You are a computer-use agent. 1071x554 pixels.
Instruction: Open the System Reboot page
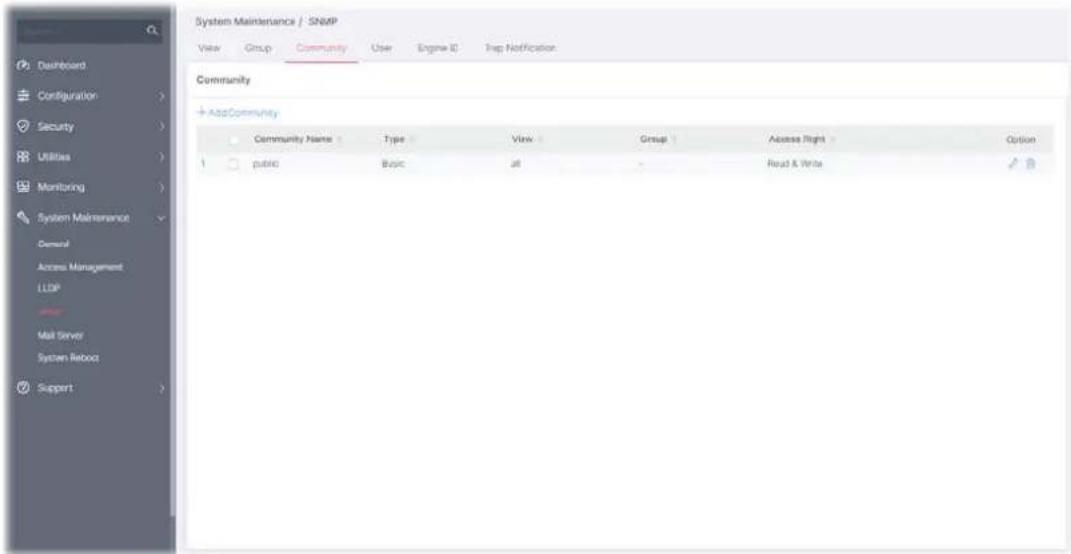68,358
